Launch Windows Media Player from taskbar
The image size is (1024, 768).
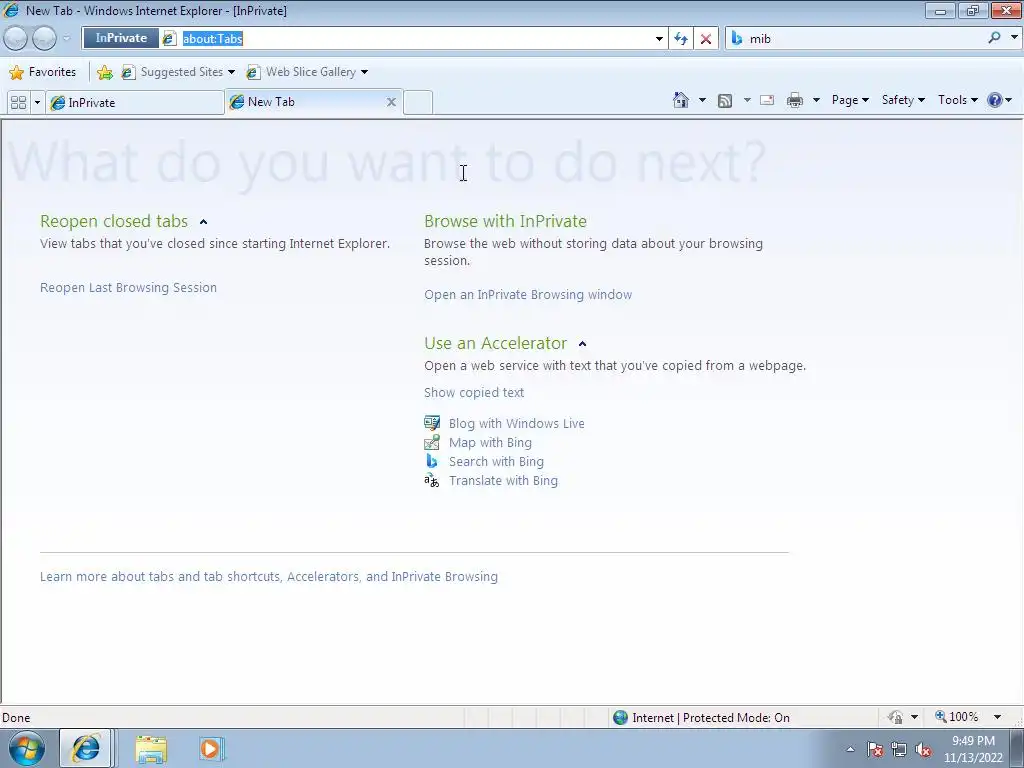tap(210, 748)
